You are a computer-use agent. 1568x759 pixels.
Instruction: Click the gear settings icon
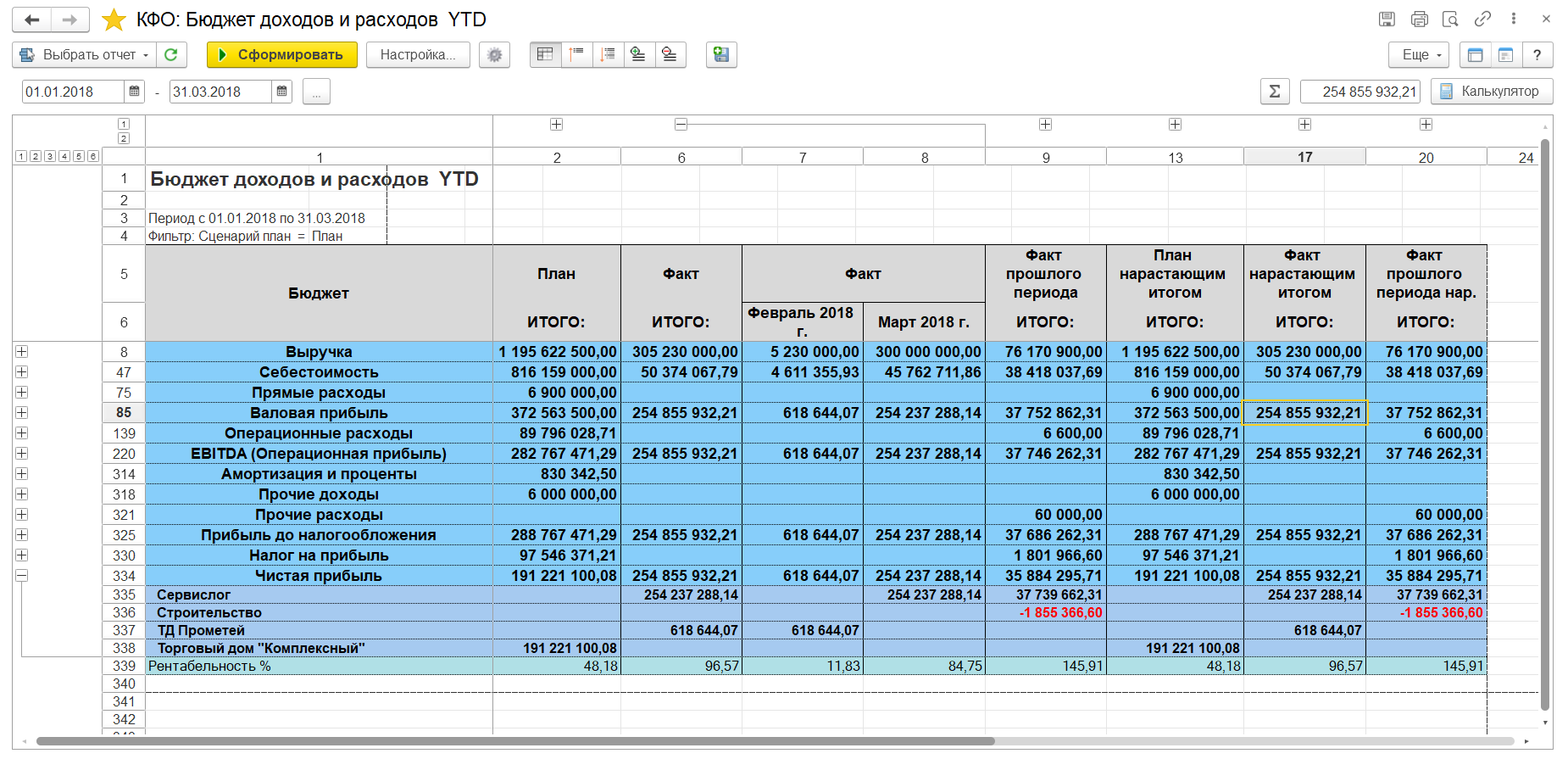(x=494, y=55)
